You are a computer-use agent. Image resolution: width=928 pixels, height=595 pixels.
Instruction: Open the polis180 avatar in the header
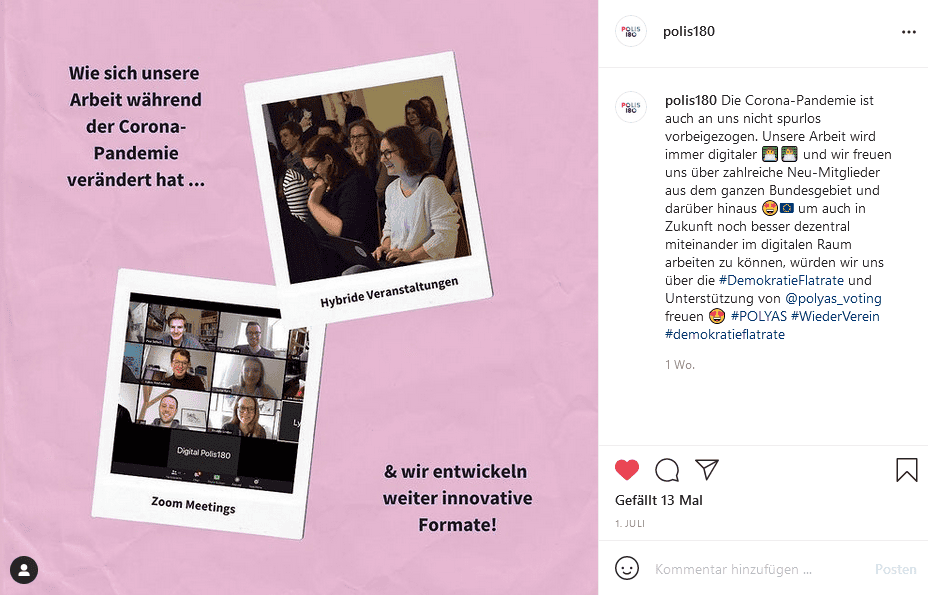tap(631, 31)
